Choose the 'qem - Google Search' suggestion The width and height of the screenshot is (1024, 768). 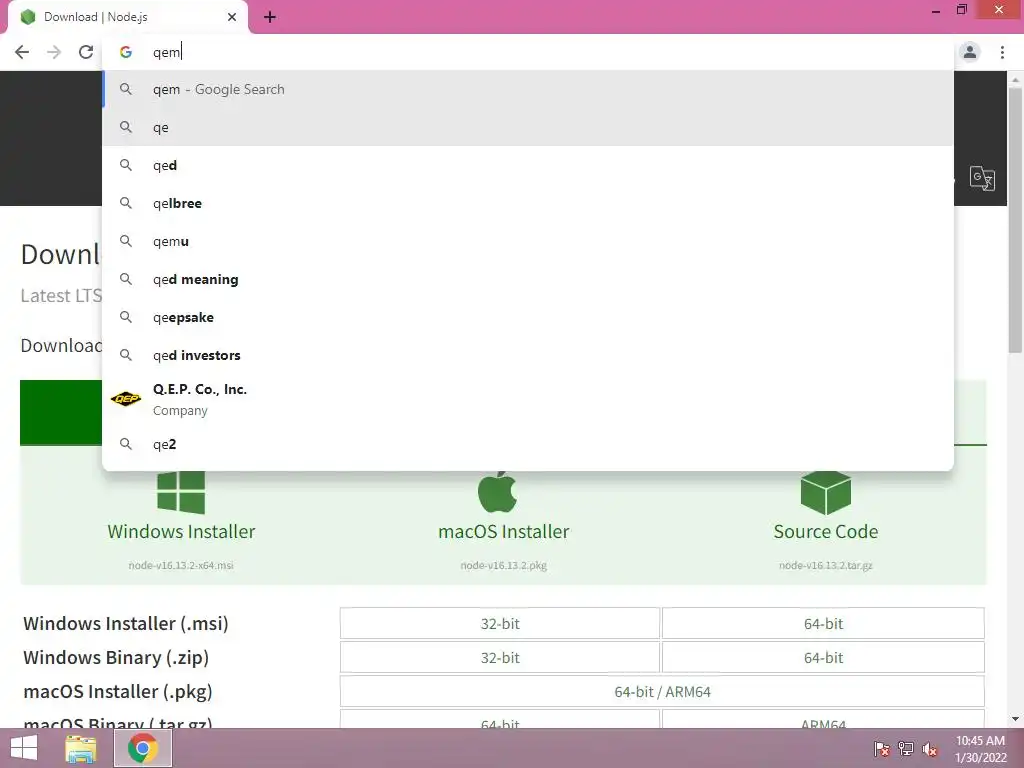click(528, 89)
